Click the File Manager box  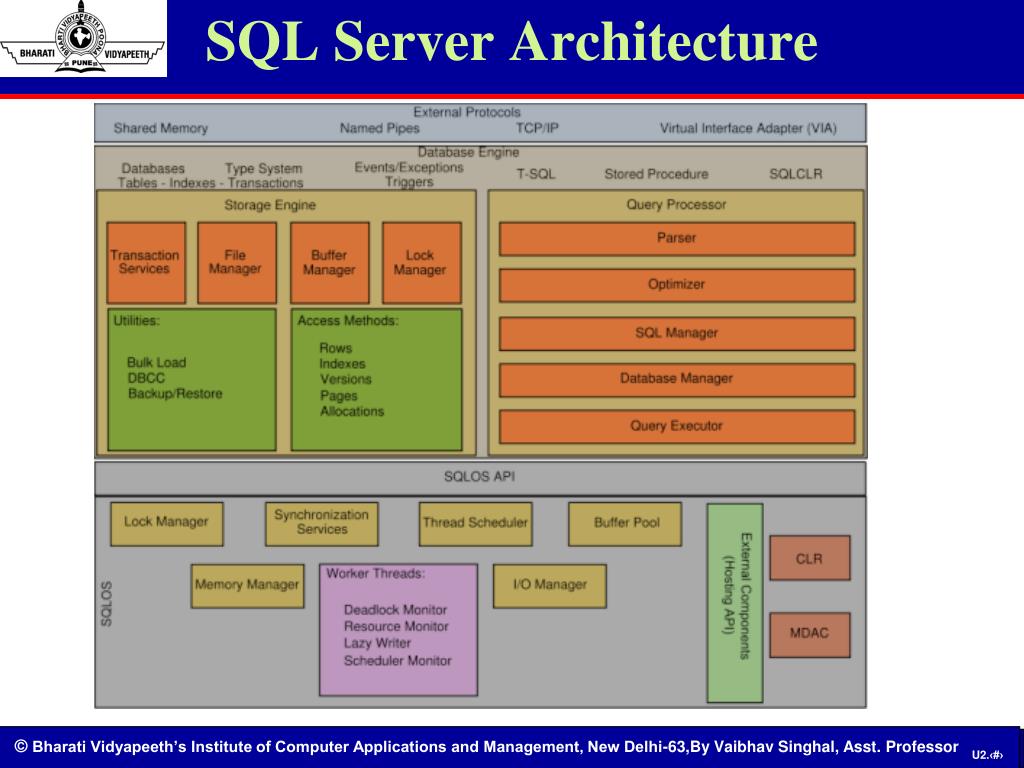(237, 263)
